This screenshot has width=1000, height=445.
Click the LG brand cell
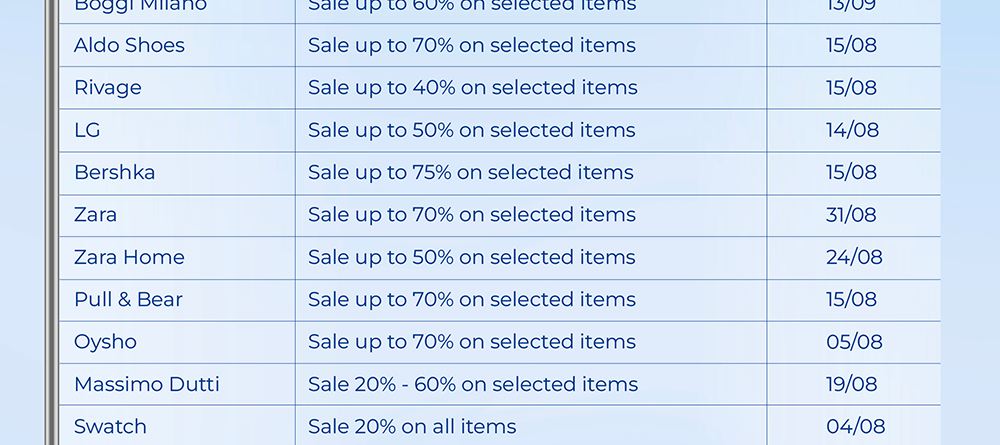87,130
